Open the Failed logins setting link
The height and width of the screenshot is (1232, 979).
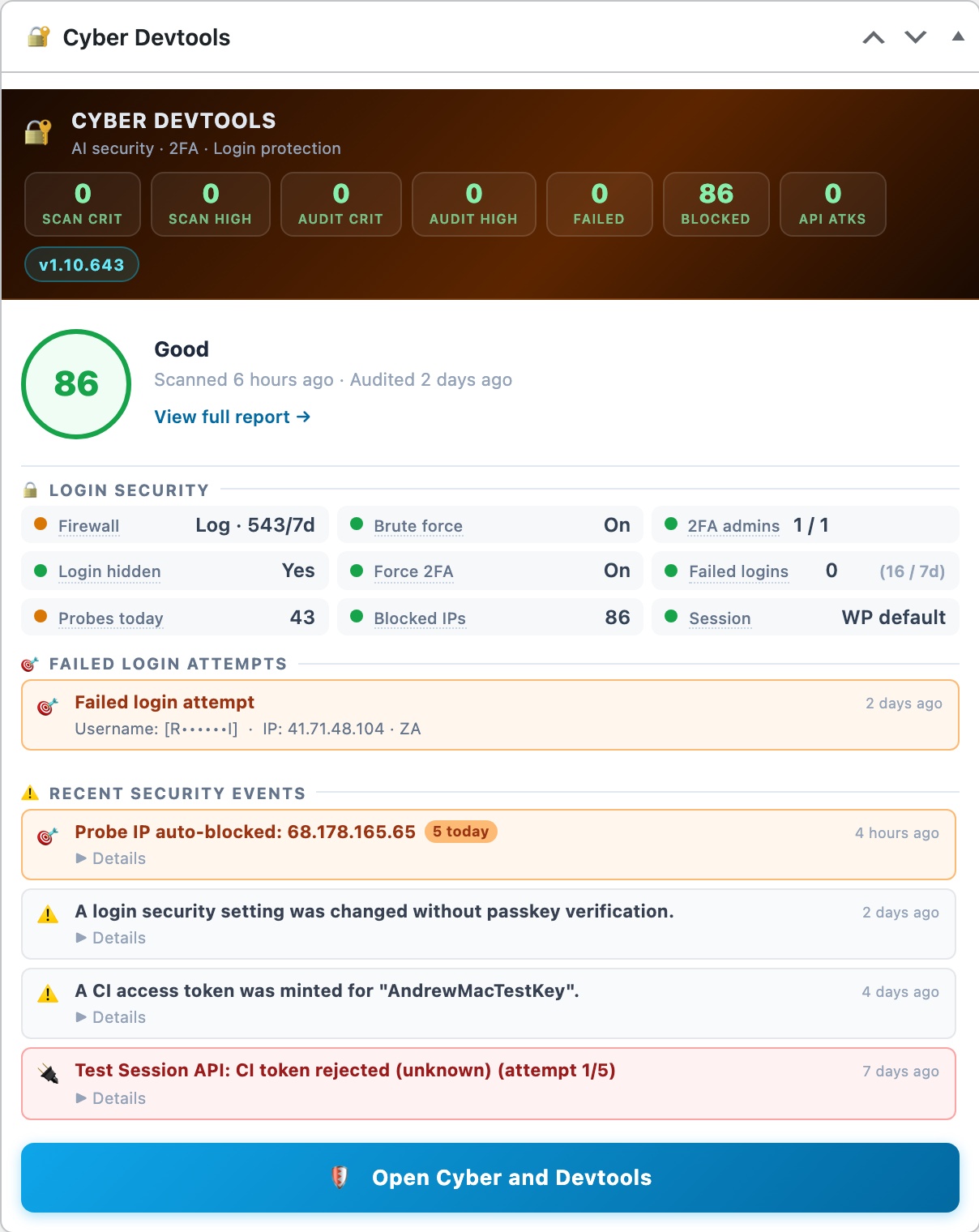(x=738, y=571)
